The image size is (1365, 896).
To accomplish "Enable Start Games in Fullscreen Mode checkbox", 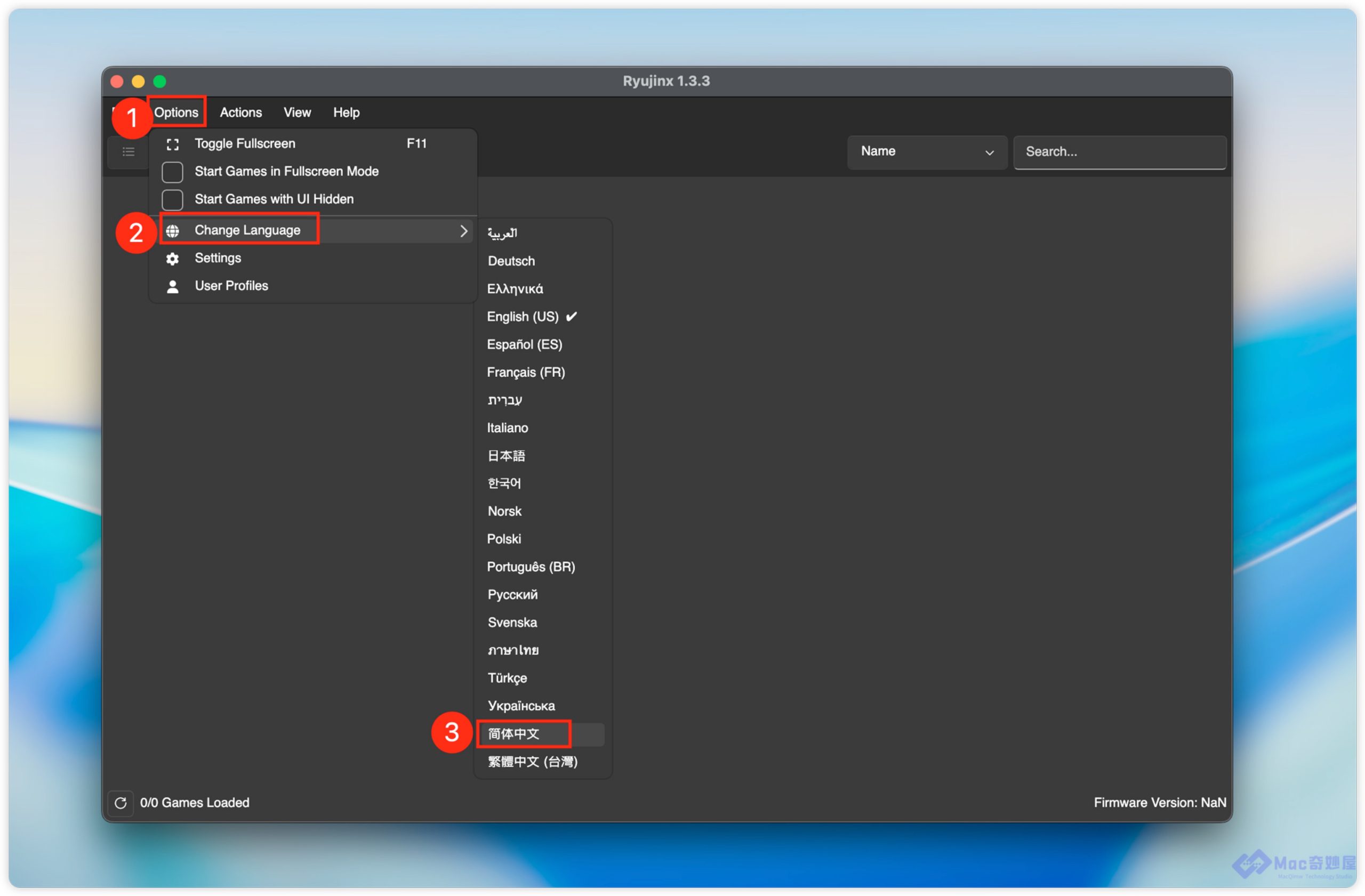I will [173, 172].
